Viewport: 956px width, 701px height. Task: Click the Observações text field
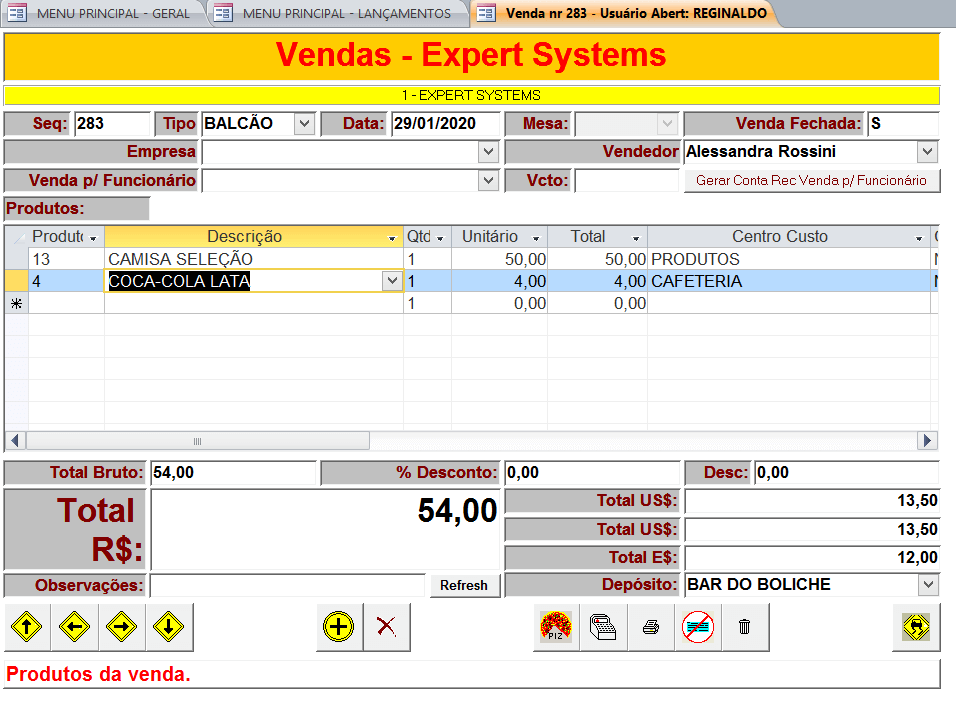tap(288, 585)
